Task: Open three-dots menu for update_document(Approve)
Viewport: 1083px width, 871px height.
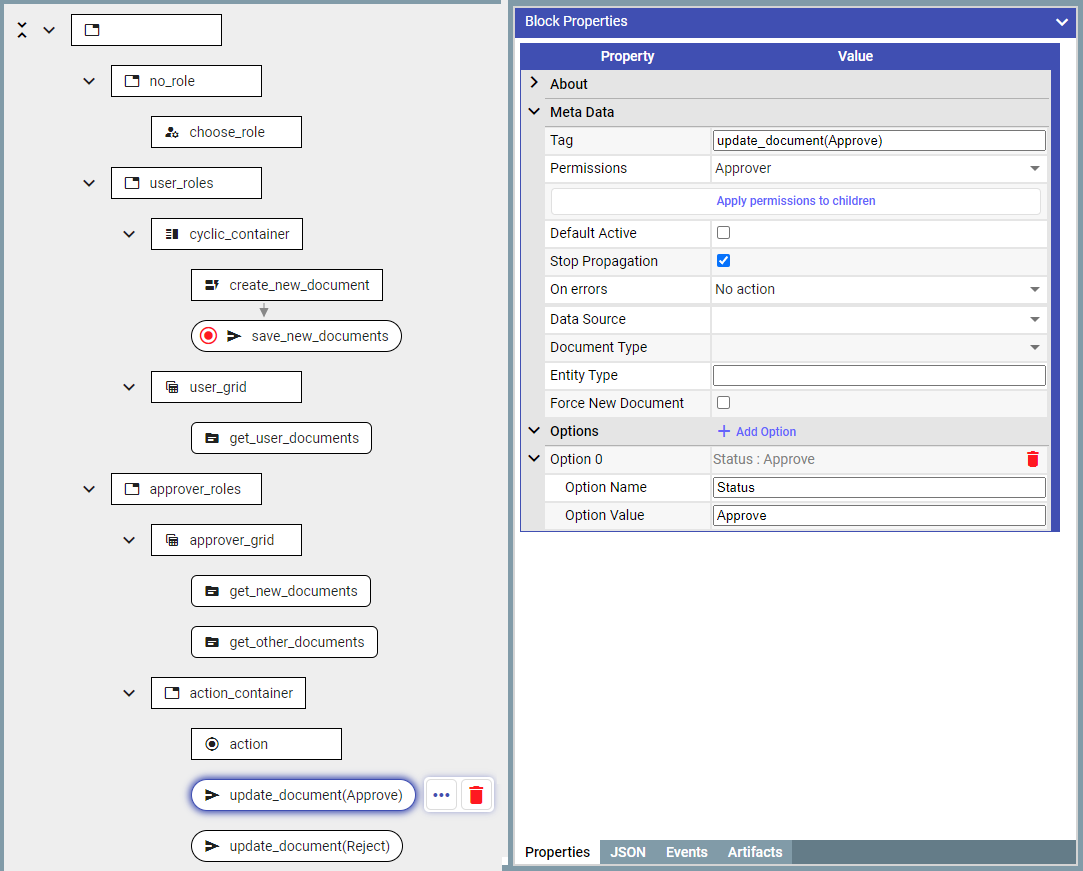Action: coord(441,795)
